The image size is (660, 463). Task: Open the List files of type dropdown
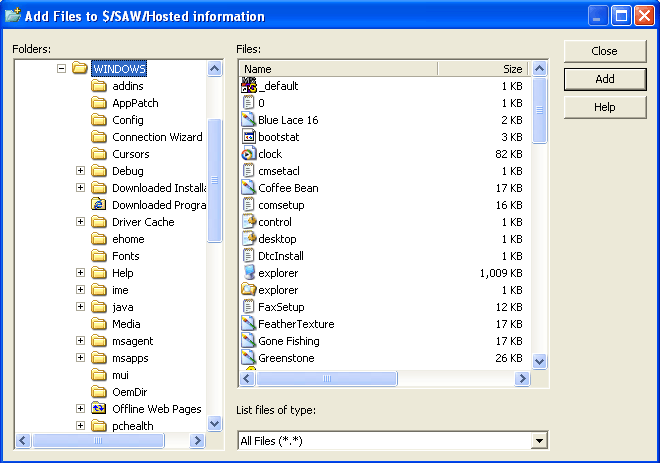(x=540, y=440)
